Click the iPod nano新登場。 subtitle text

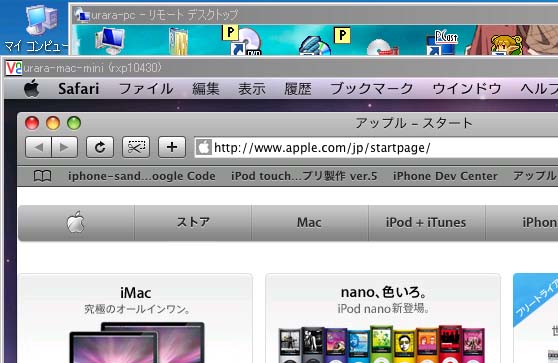pos(383,309)
